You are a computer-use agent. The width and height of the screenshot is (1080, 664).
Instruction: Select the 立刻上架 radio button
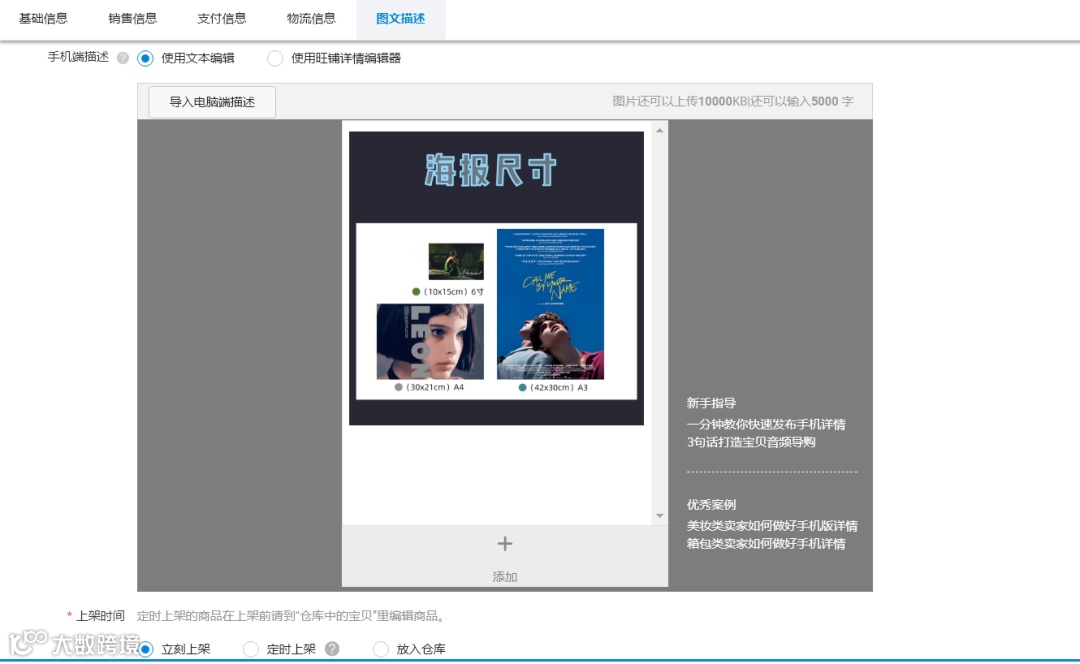[x=145, y=649]
